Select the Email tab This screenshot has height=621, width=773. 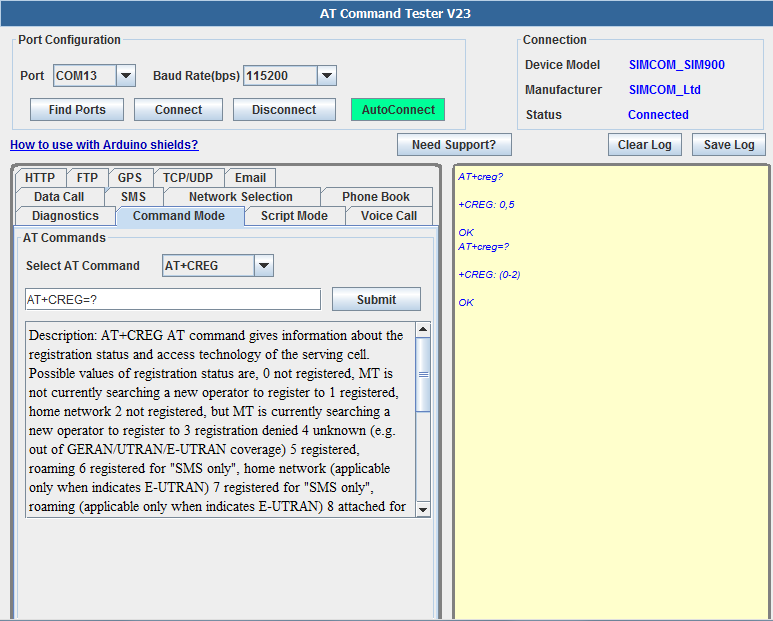coord(250,177)
